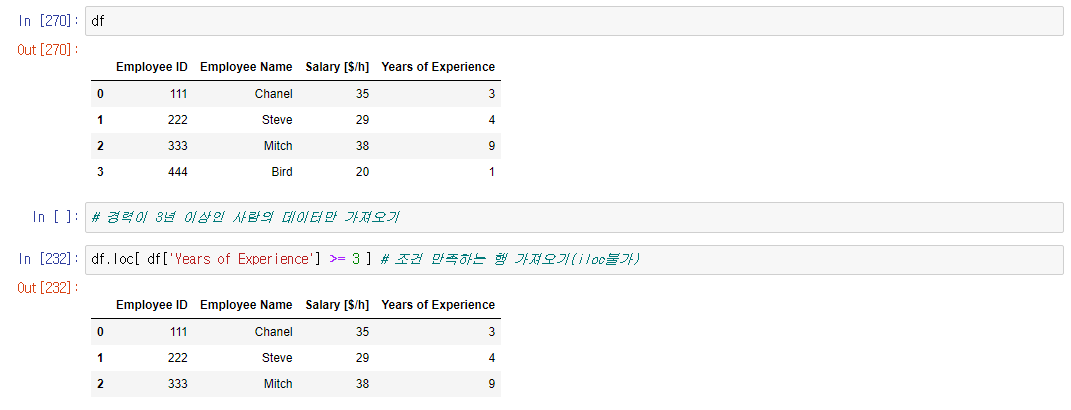Viewport: 1071px width, 410px height.
Task: Click the code cell containing only "df"
Action: click(574, 21)
